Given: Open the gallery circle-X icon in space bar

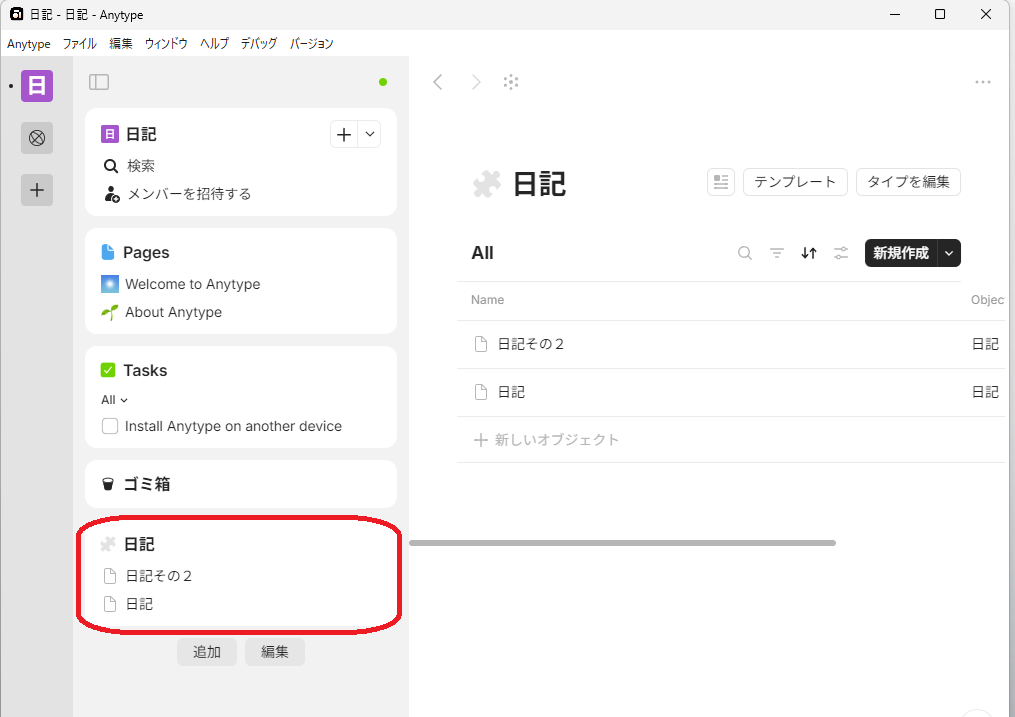Looking at the screenshot, I should pos(37,138).
